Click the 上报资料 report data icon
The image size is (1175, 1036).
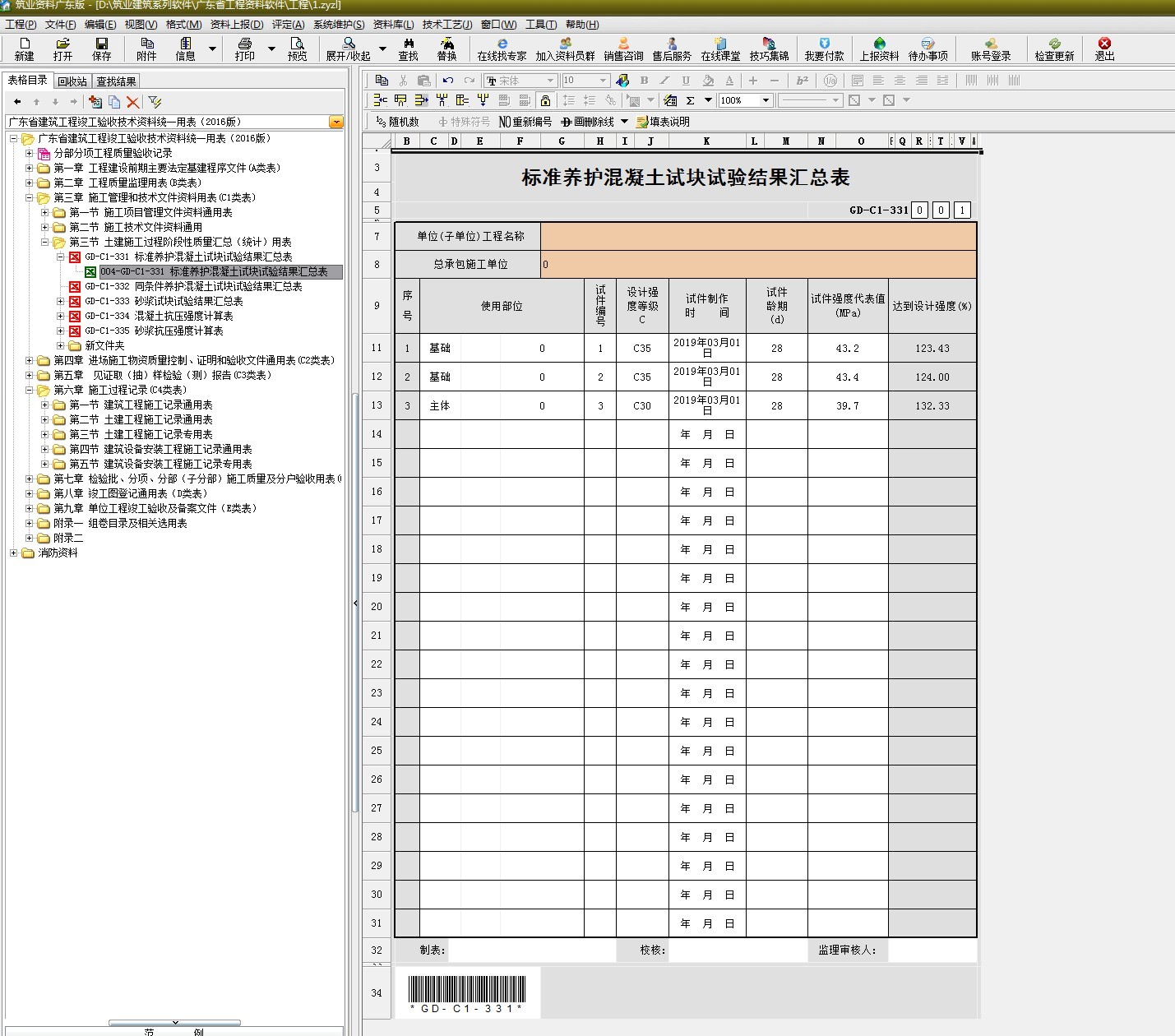(x=879, y=49)
